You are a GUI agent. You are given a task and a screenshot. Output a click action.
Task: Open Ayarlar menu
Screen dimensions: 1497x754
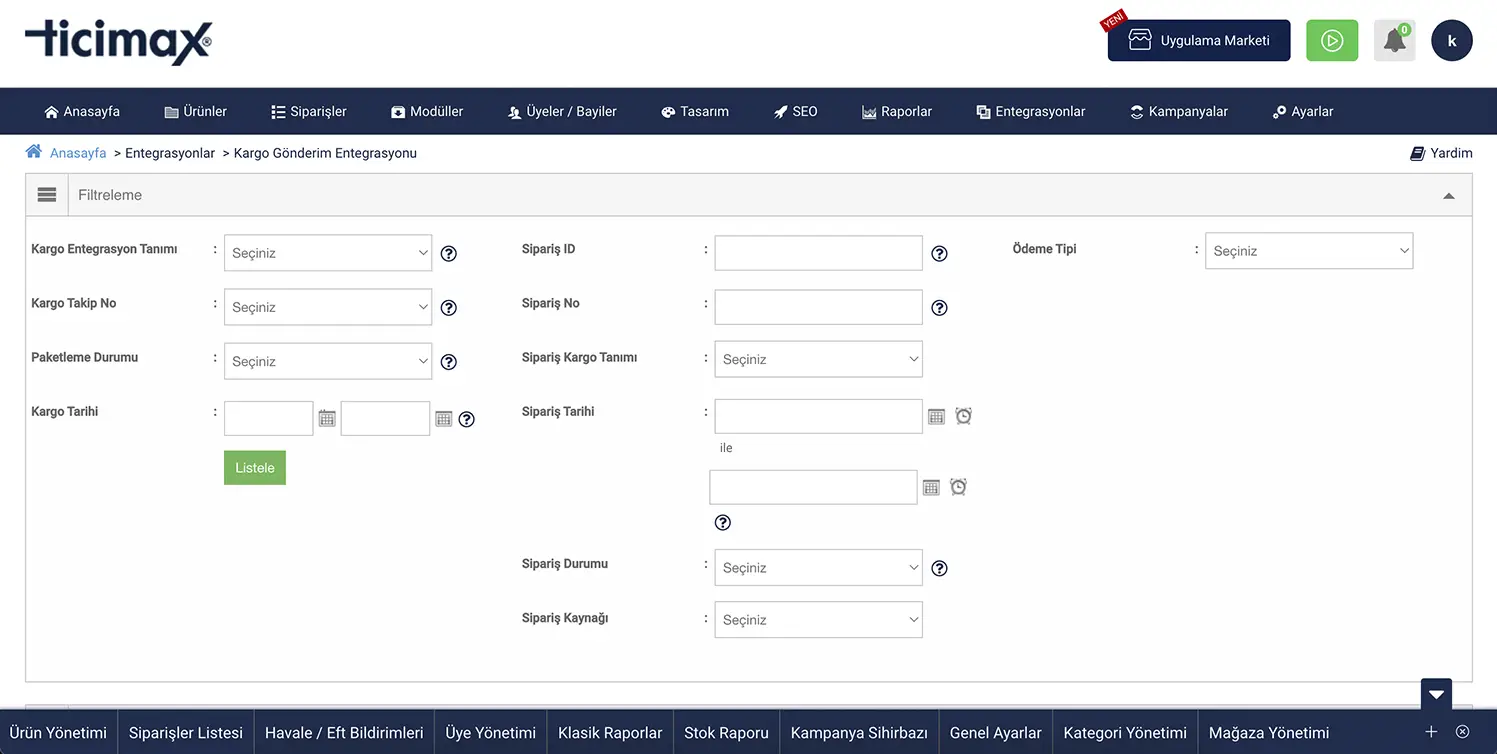point(1303,111)
